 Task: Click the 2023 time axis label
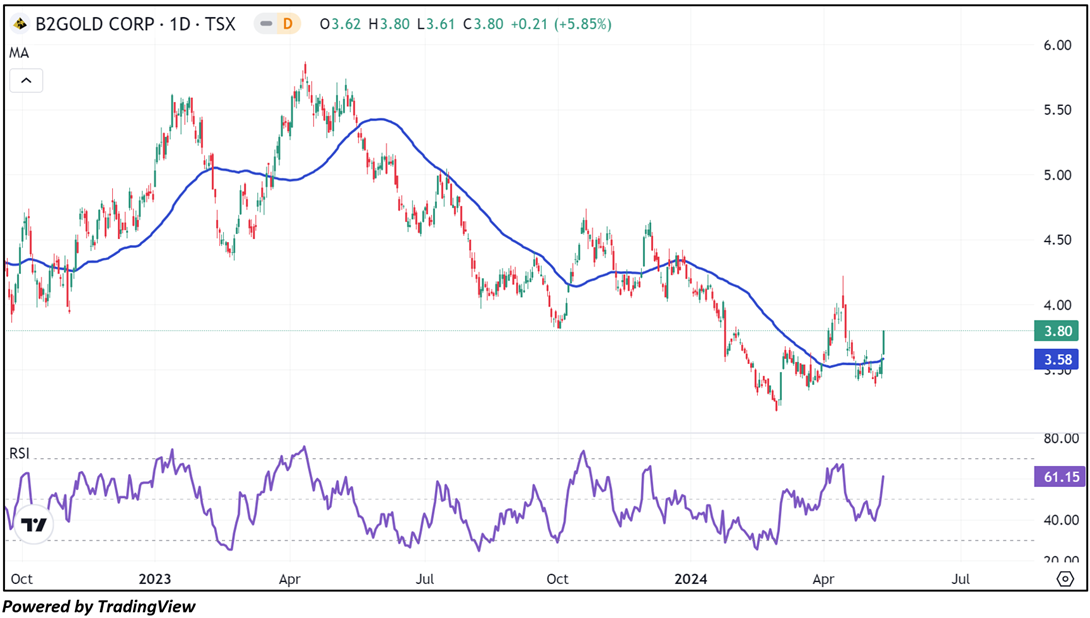click(x=154, y=579)
